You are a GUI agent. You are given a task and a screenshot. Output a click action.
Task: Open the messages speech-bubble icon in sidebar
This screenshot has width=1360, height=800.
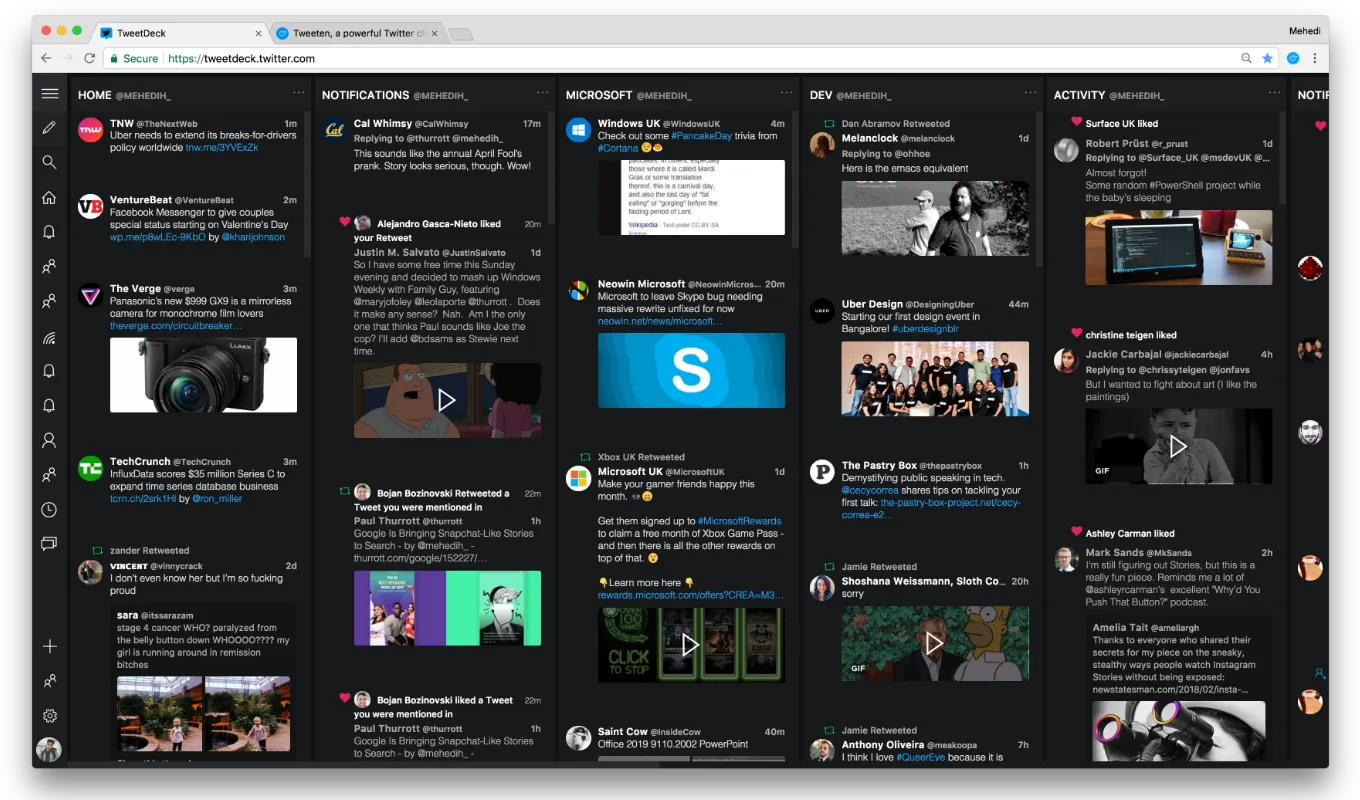49,544
